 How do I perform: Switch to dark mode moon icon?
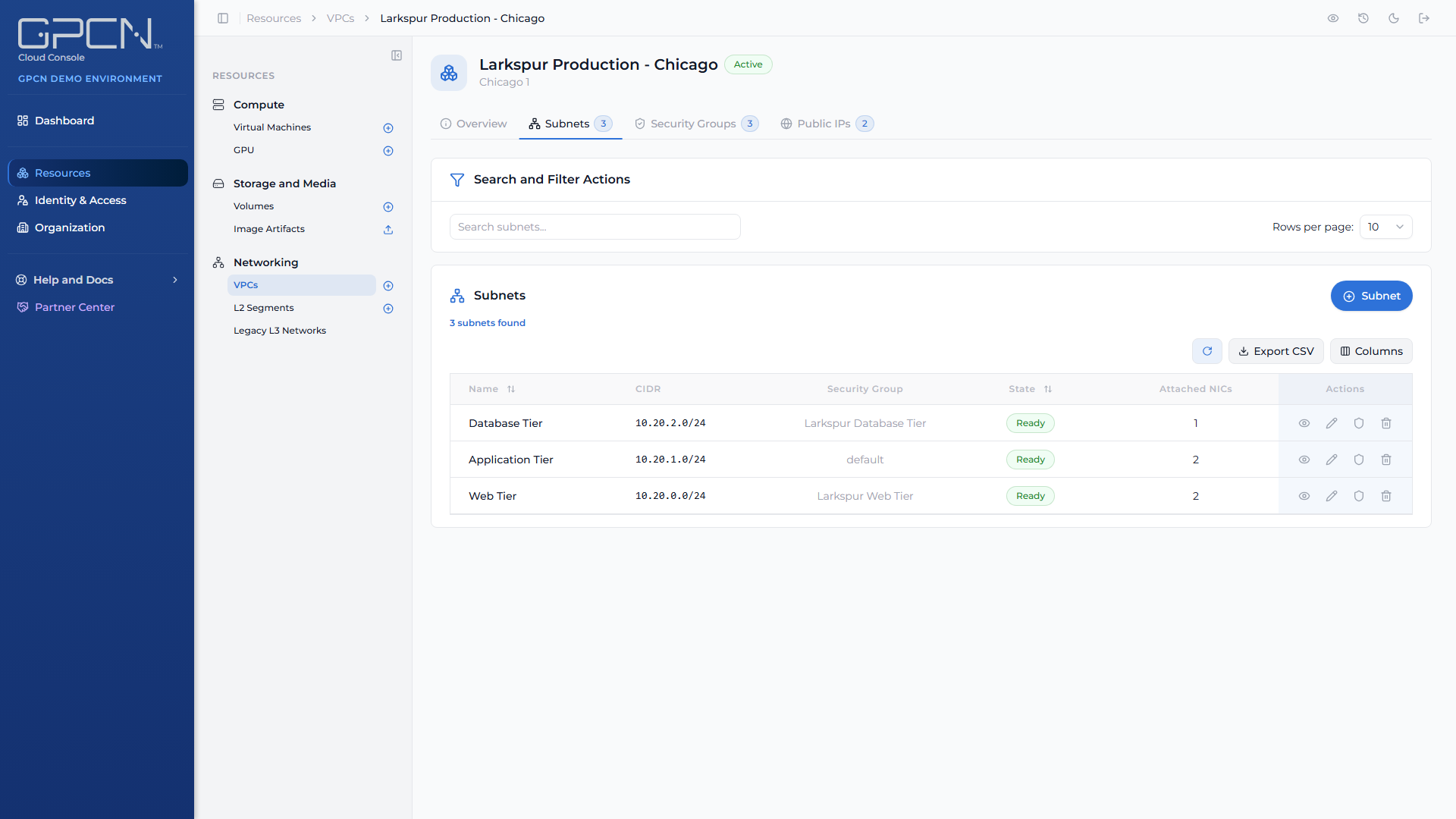[1394, 18]
